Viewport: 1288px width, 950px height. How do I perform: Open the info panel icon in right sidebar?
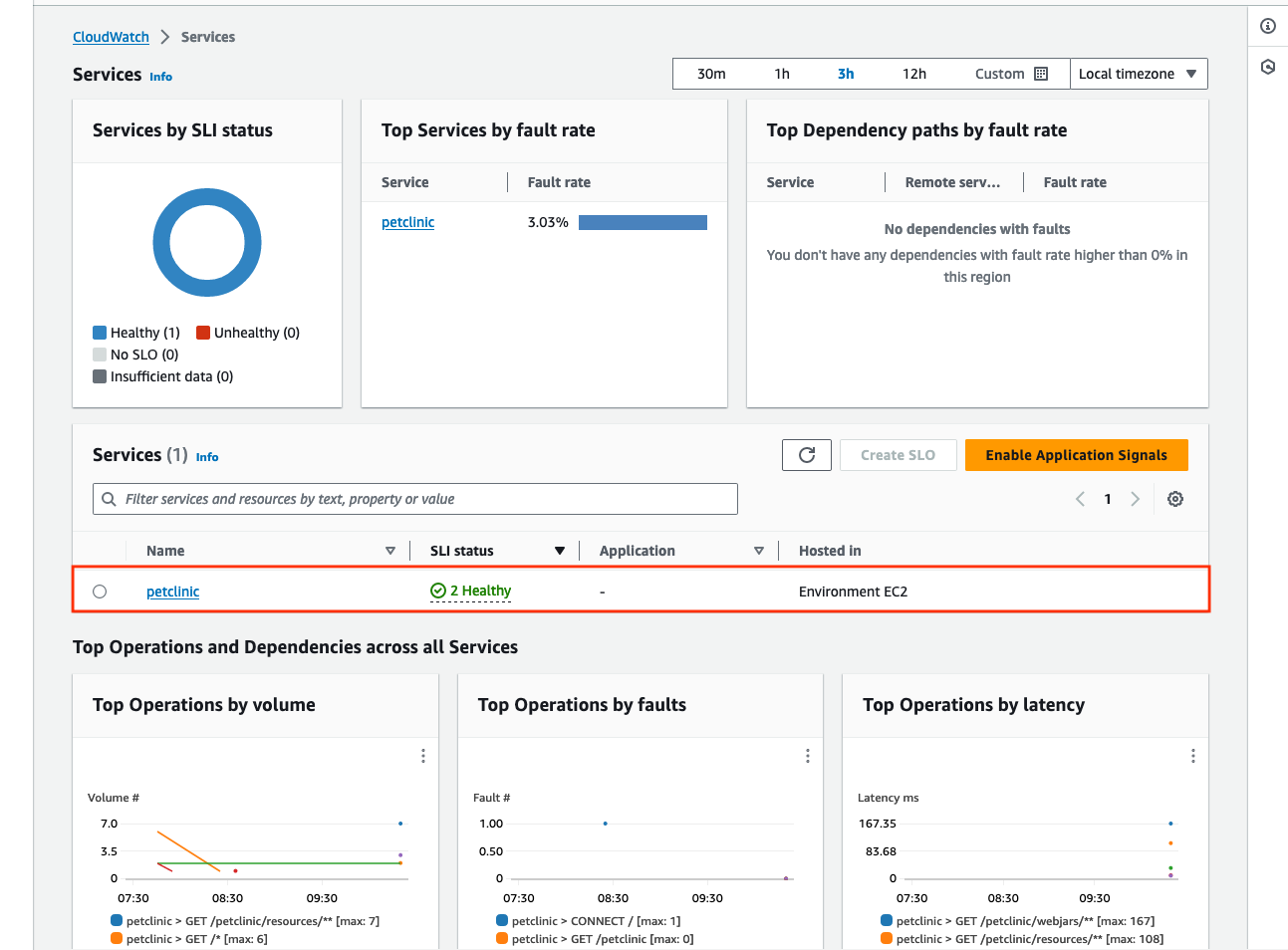(x=1267, y=27)
